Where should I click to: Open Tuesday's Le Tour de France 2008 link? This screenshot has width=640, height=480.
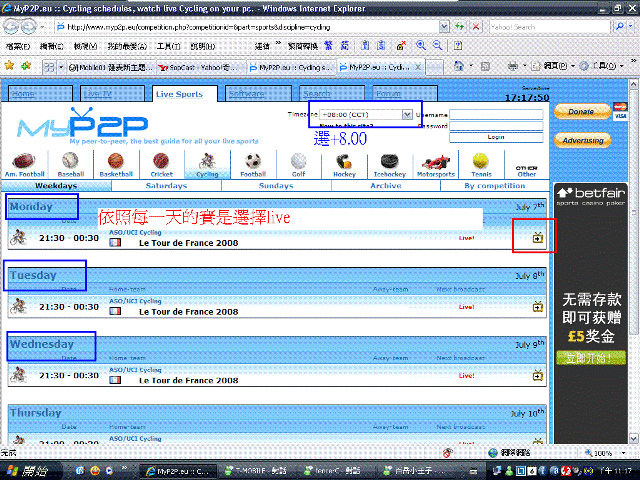coord(189,312)
